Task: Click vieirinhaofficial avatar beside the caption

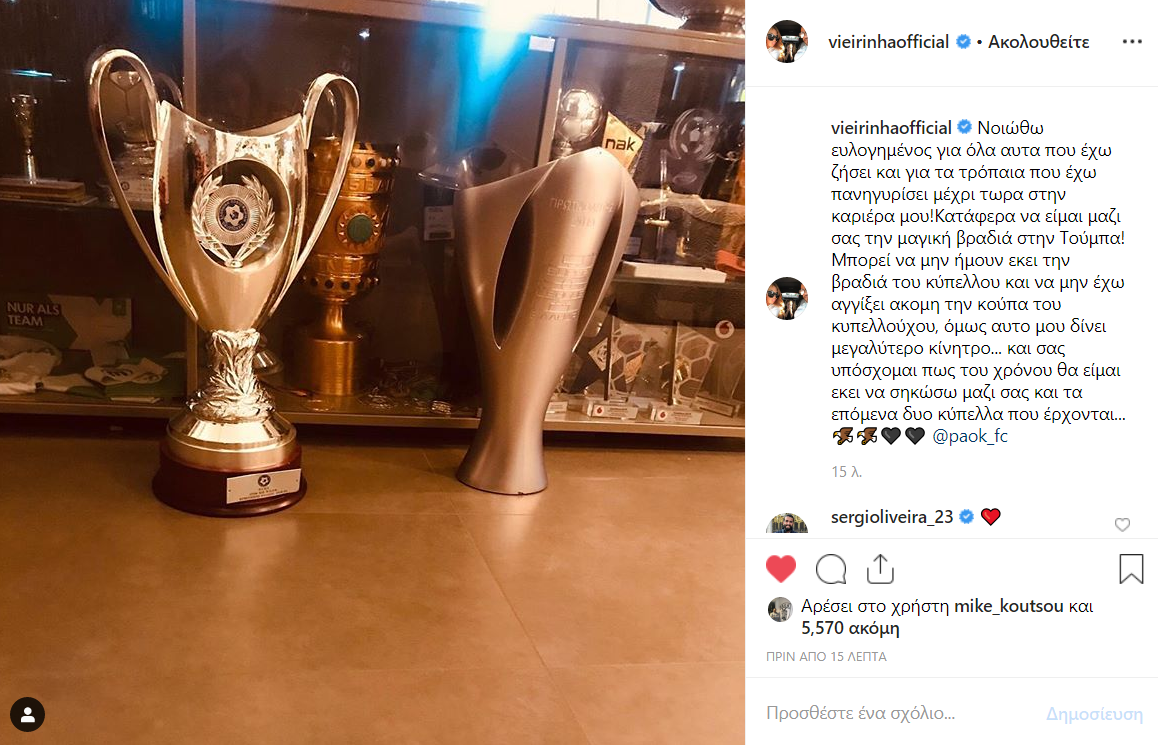Action: [x=787, y=298]
